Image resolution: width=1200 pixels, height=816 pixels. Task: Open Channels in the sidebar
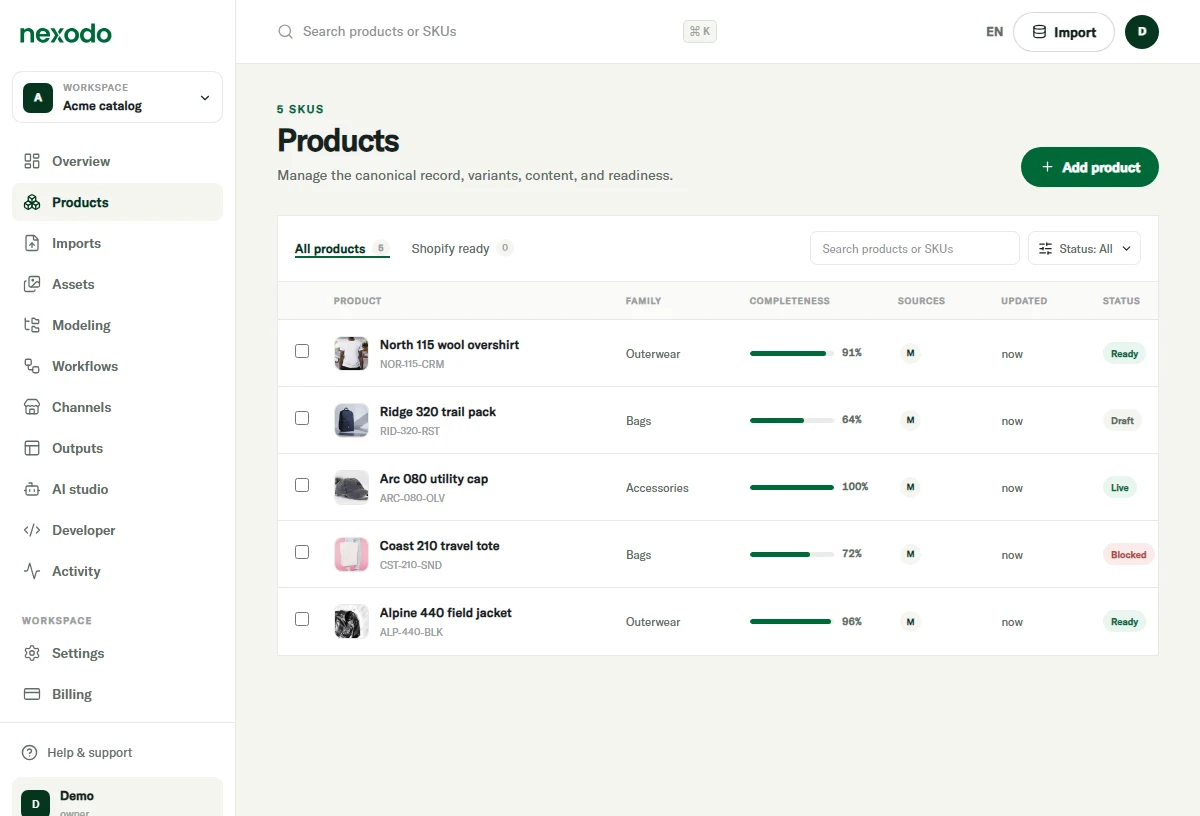[x=117, y=407]
